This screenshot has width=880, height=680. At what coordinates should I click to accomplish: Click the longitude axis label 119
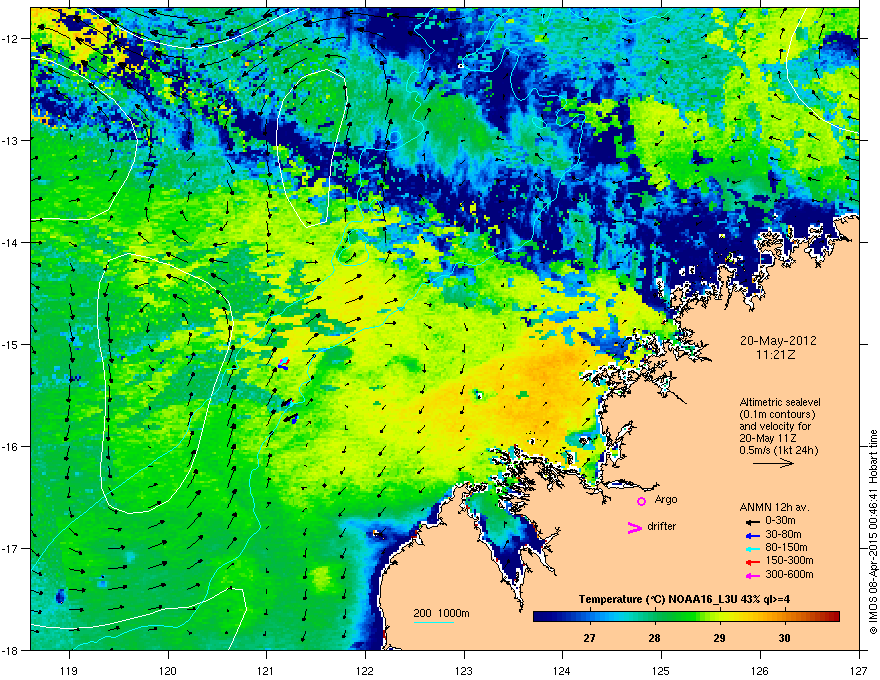tap(69, 670)
